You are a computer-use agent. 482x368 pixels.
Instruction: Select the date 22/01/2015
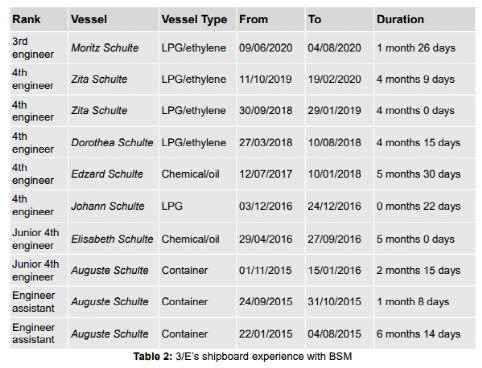[266, 334]
